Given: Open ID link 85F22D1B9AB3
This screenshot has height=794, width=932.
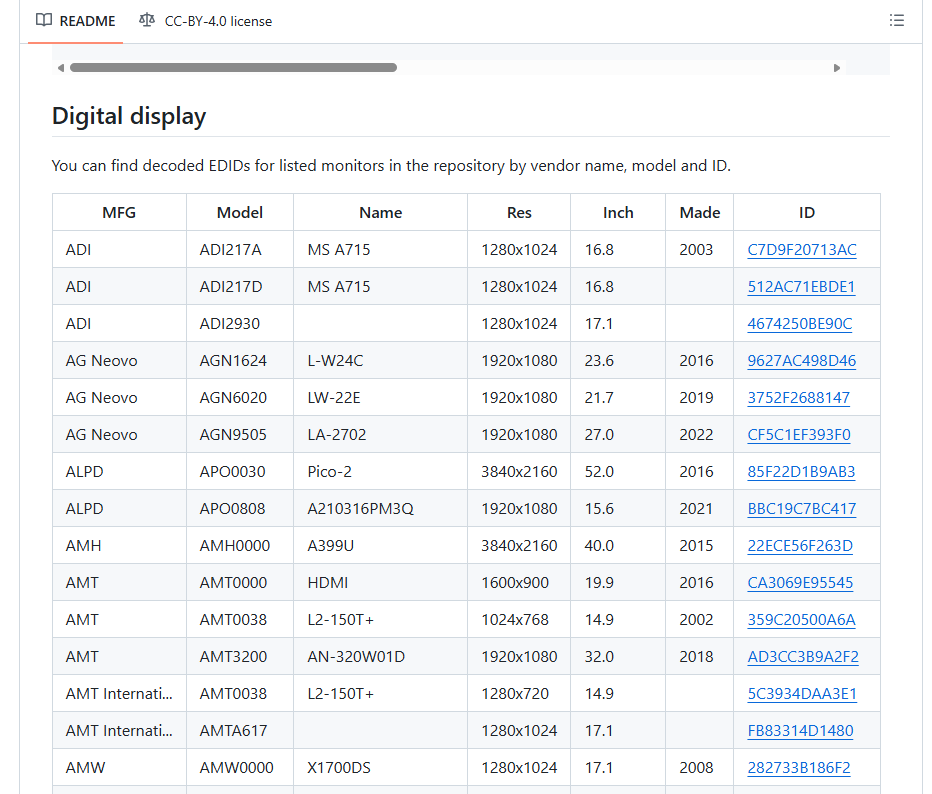Looking at the screenshot, I should (x=801, y=471).
